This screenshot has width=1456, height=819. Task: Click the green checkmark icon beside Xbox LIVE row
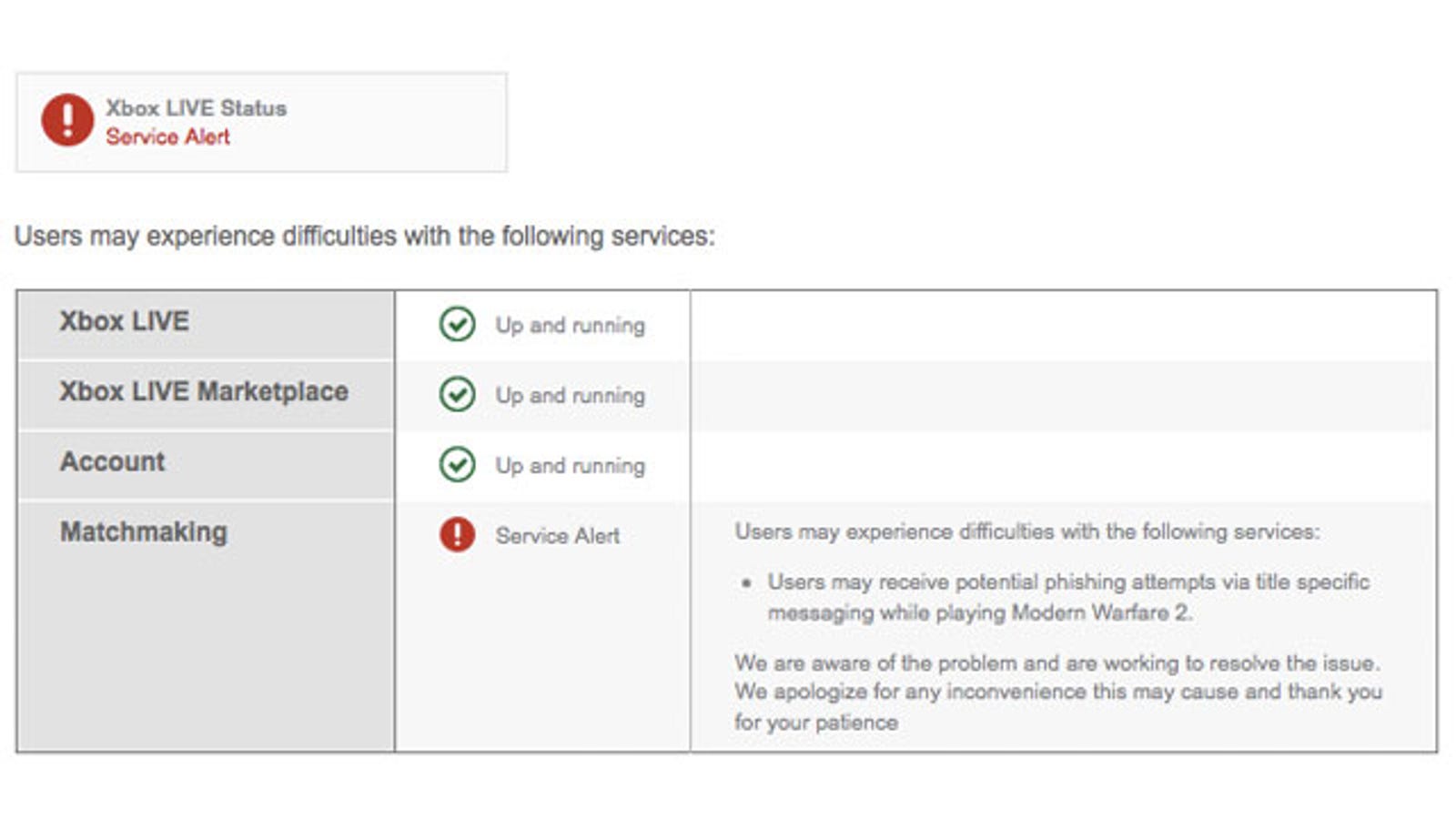457,324
